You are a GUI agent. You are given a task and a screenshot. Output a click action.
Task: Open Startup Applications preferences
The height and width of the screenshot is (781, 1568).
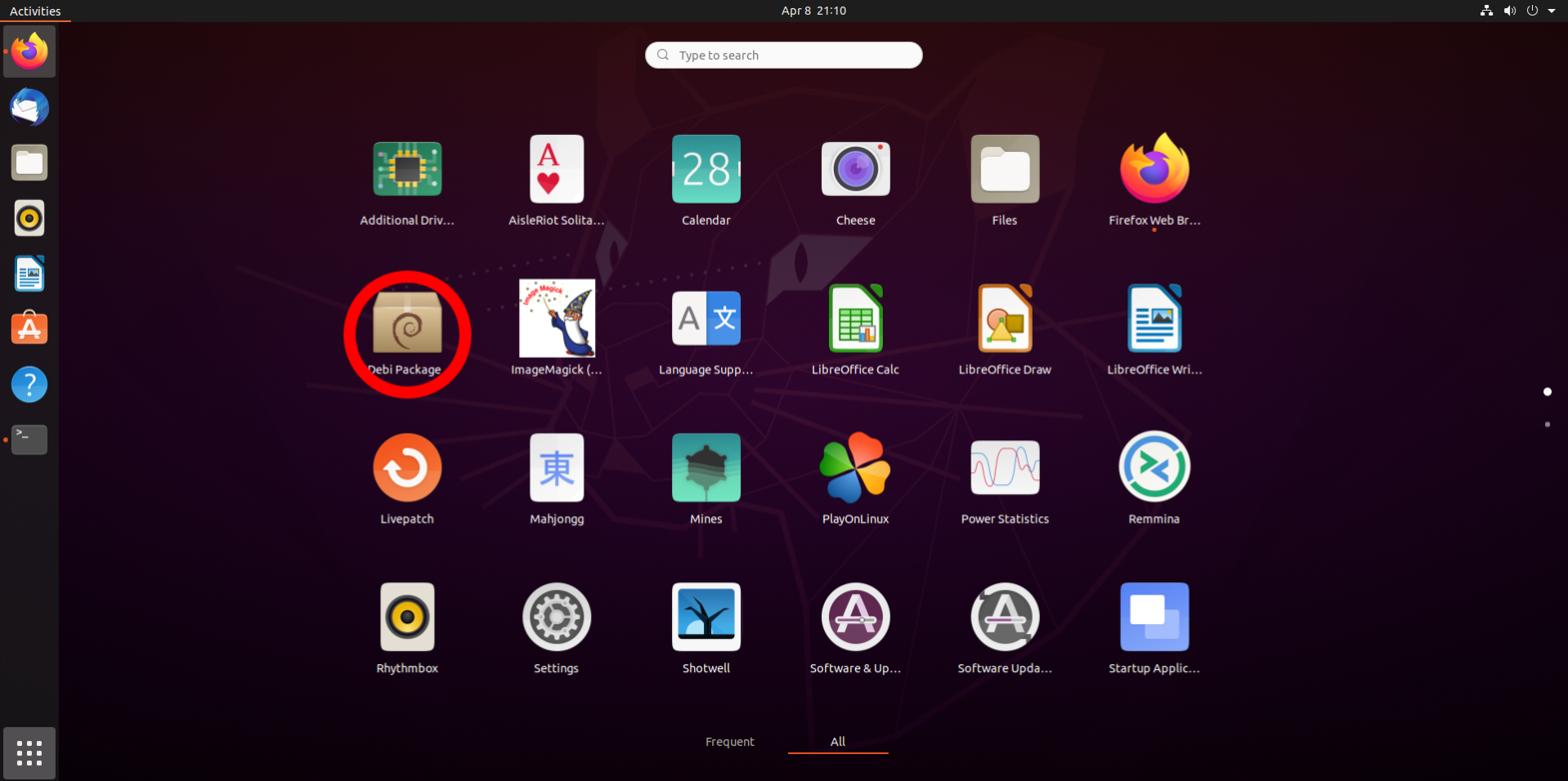click(x=1154, y=617)
